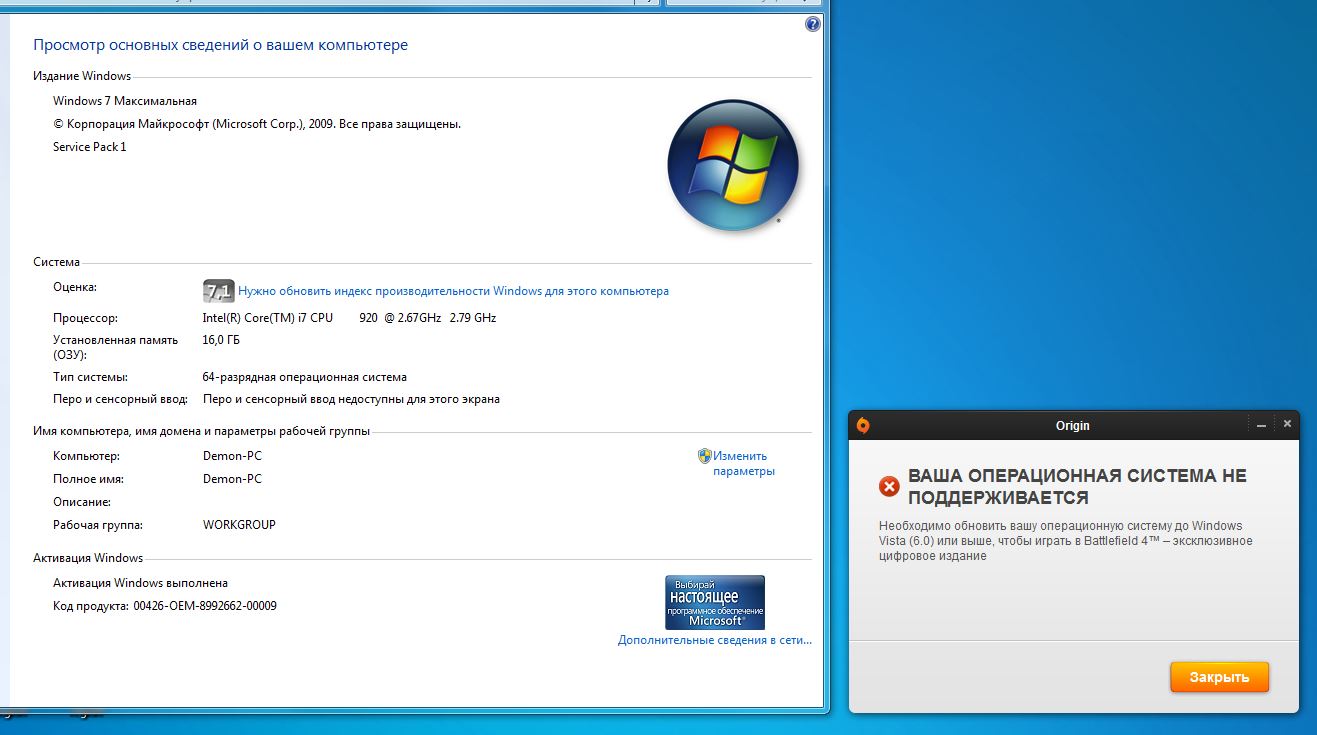Click the Процессор label

(85, 318)
